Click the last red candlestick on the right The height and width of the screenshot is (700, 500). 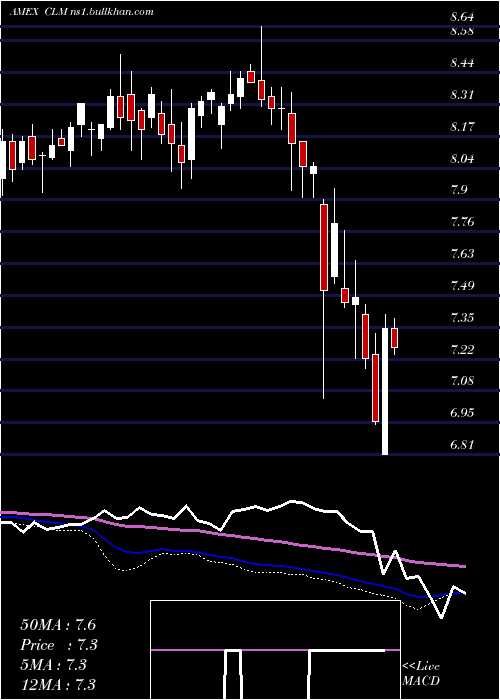point(395,337)
